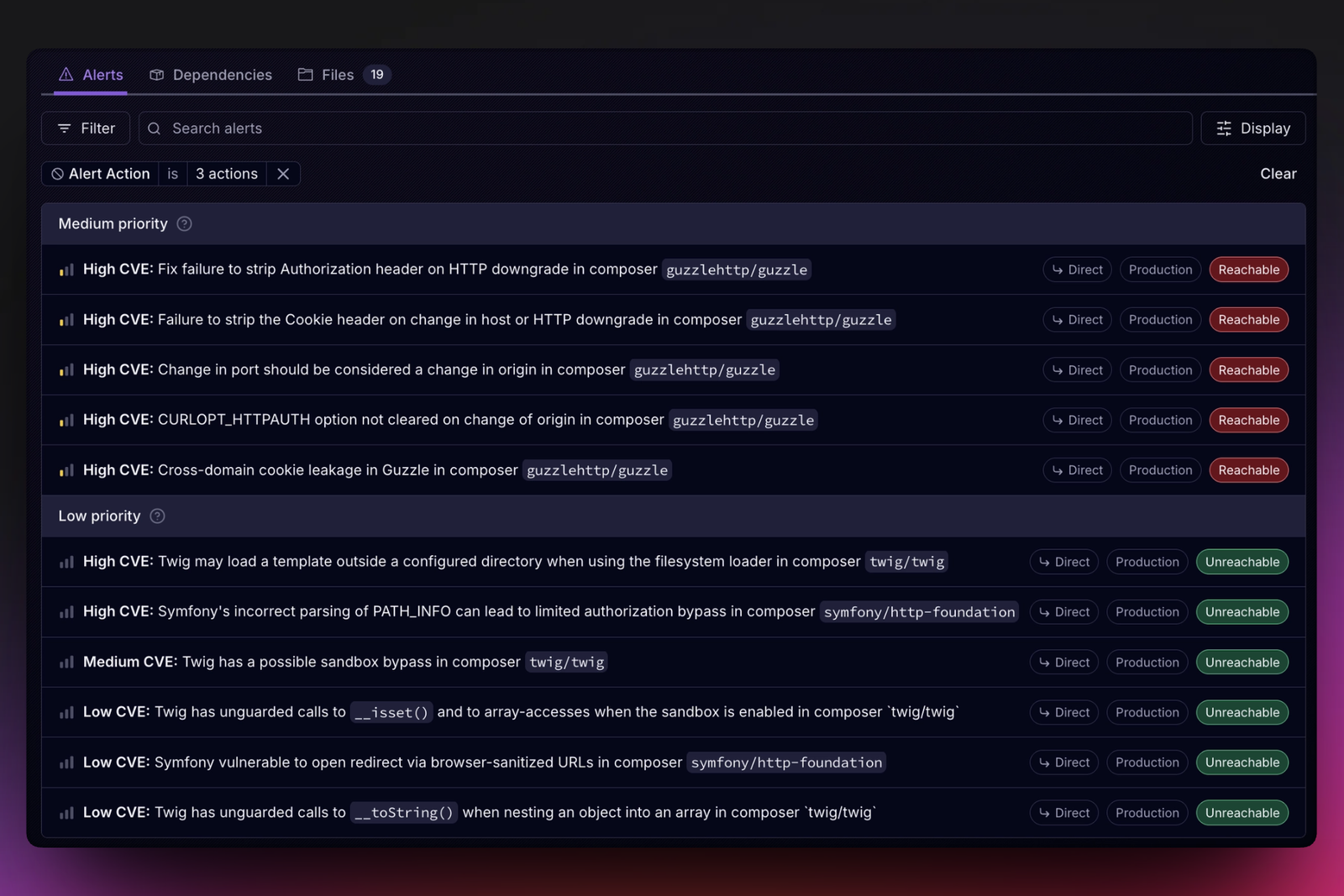Open alert 'Symfony's incorrect parsing of PATH_INFO'

tap(673, 612)
